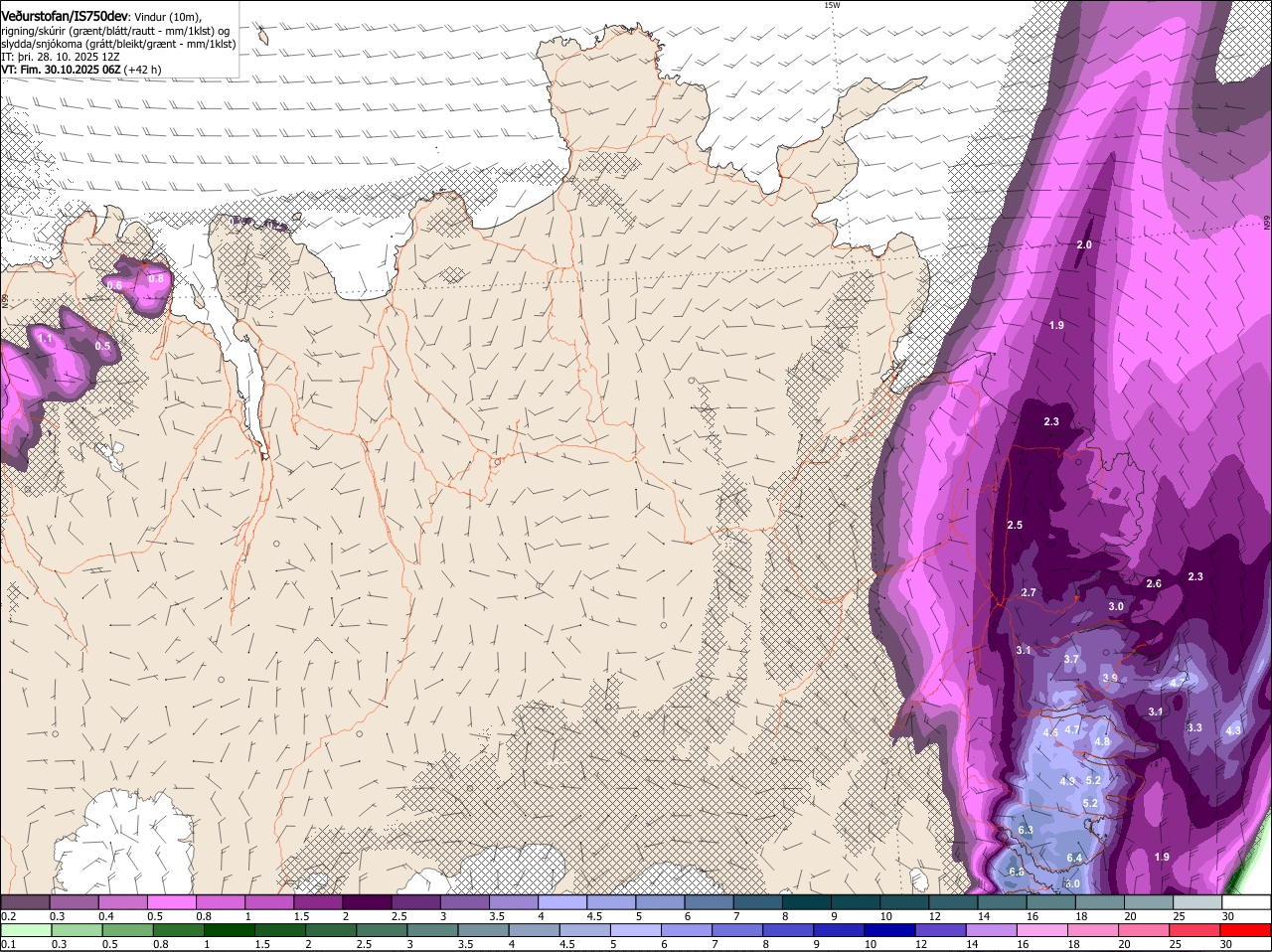Pick the upper legend swatch starting at 4
Viewport: 1272px width, 952px height.
(x=562, y=901)
